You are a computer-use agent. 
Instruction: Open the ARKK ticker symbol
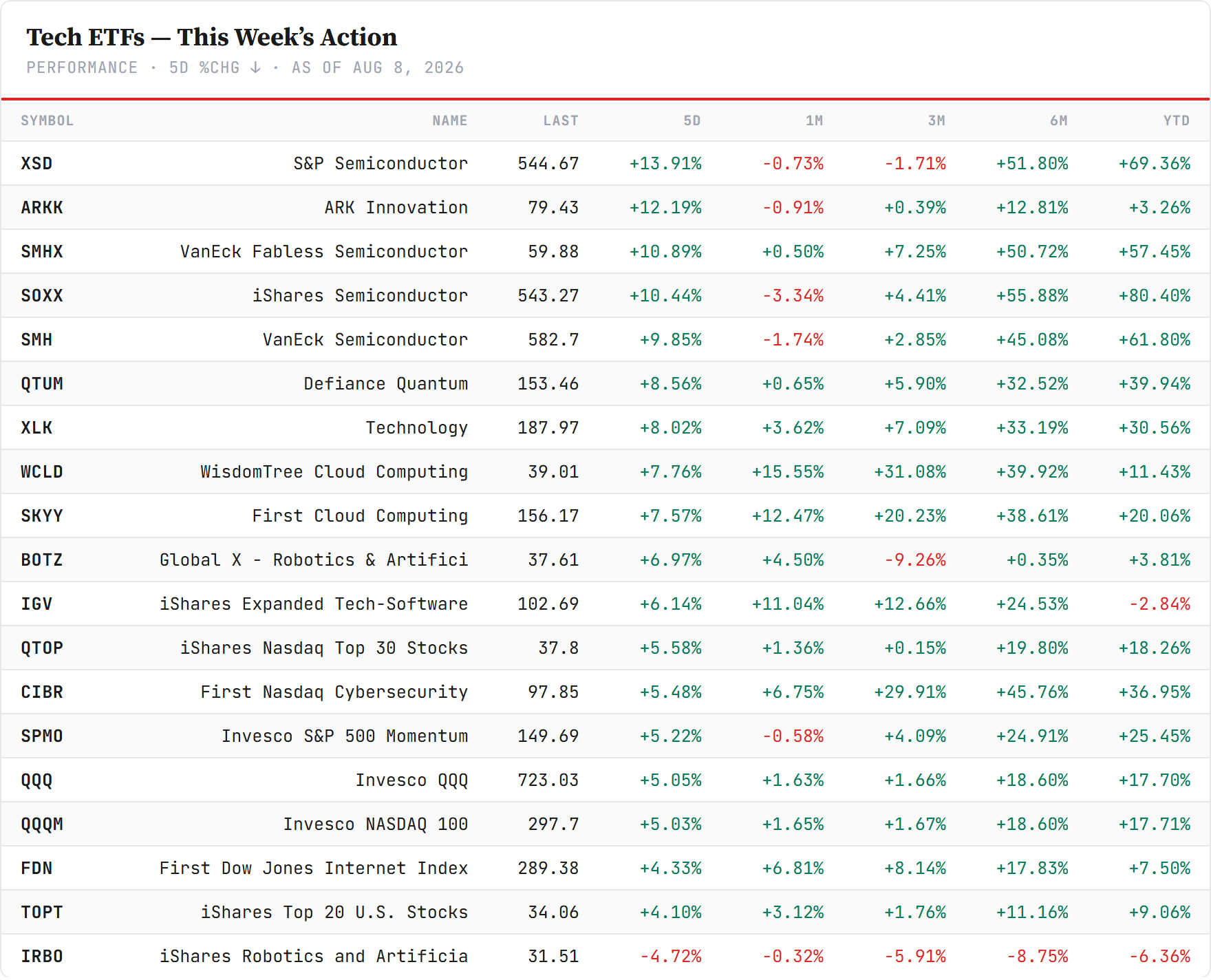click(42, 208)
